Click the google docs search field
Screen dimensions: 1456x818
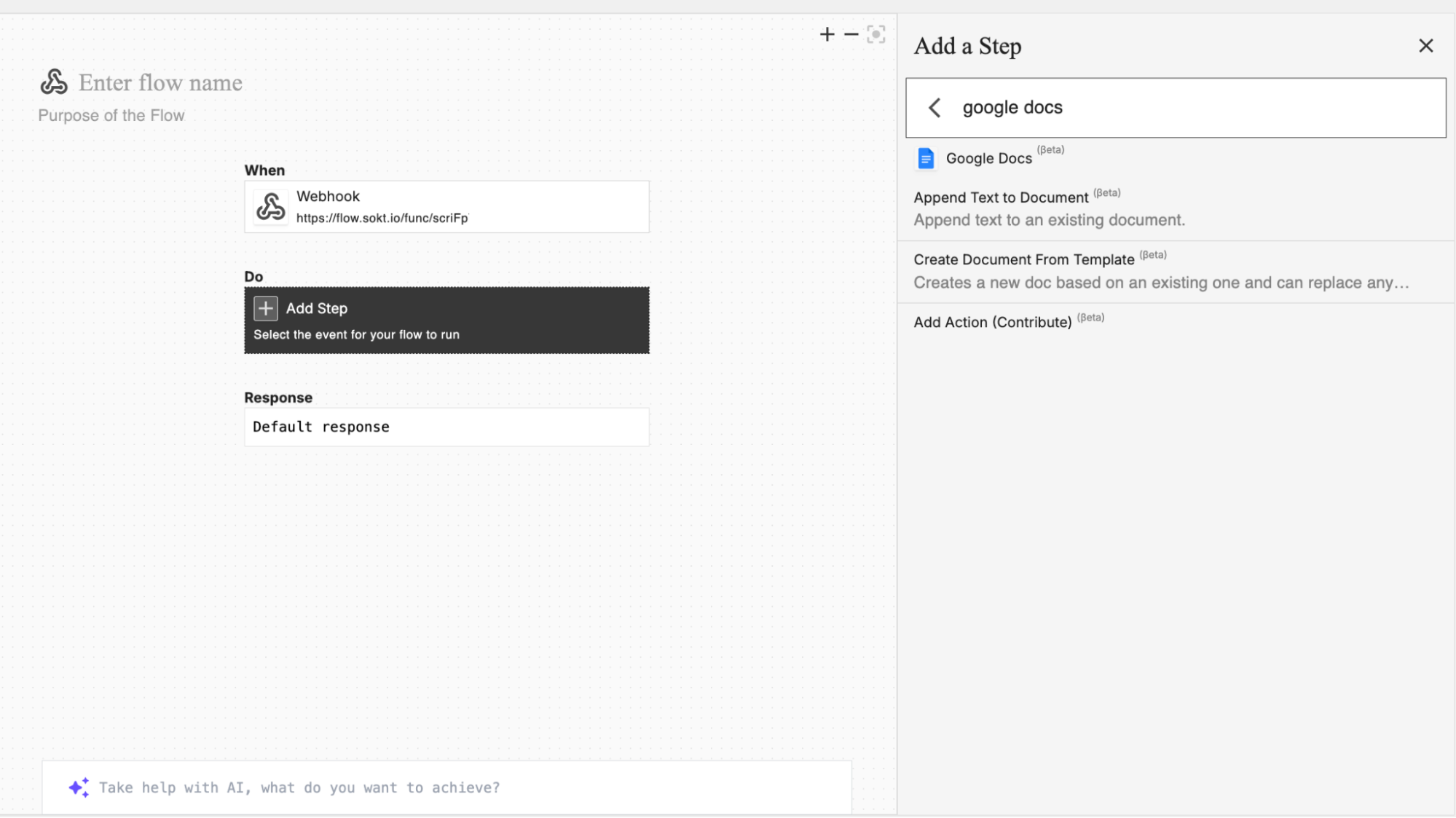coord(1195,108)
